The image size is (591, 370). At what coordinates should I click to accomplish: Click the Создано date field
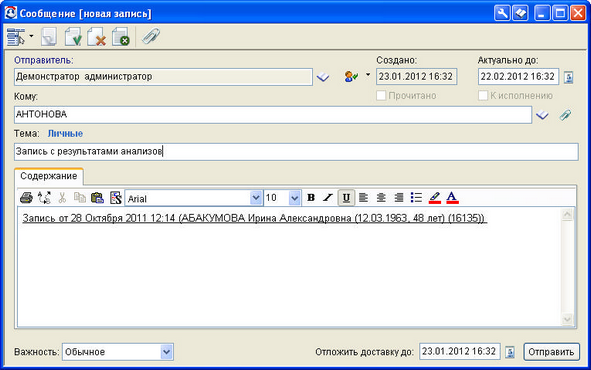point(416,76)
